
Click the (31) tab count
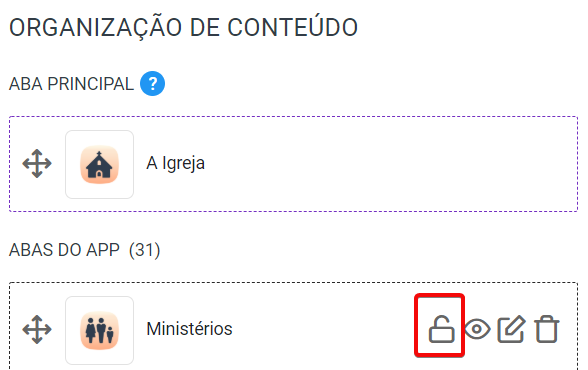tap(144, 250)
